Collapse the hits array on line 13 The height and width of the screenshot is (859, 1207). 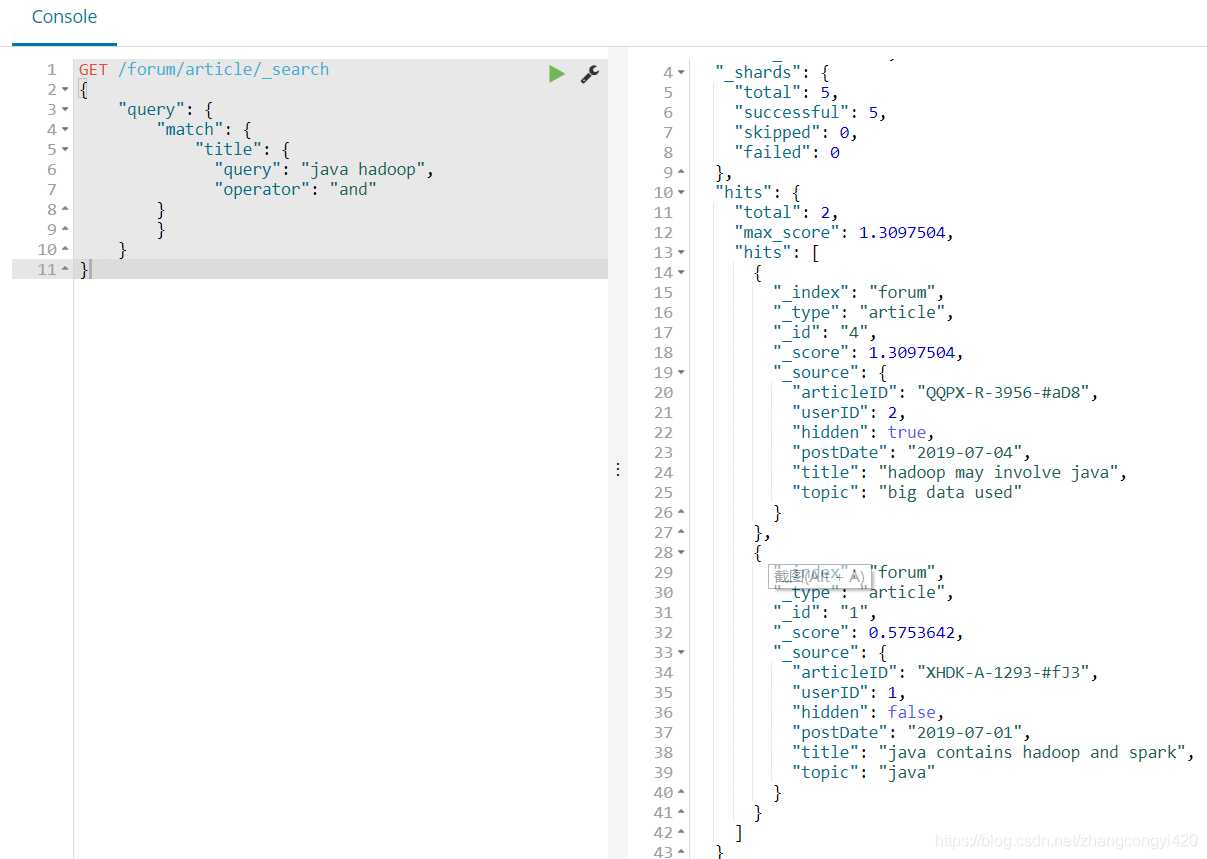[680, 251]
